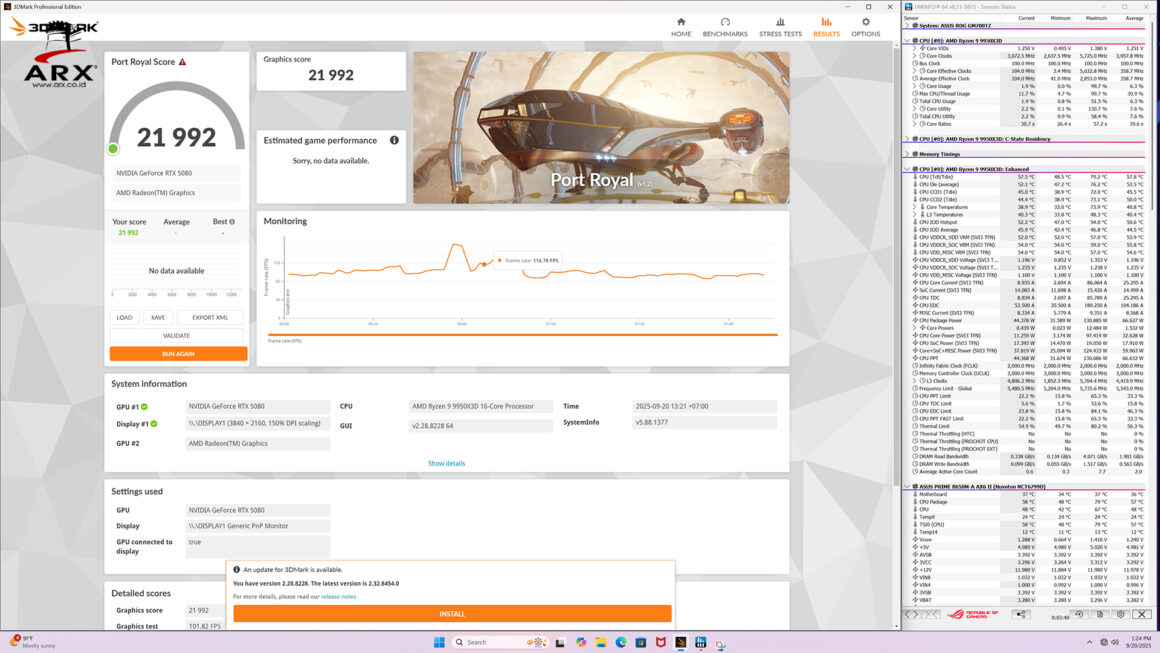The width and height of the screenshot is (1160, 653).
Task: Expand the Core Clocks sensor row
Action: (914, 56)
